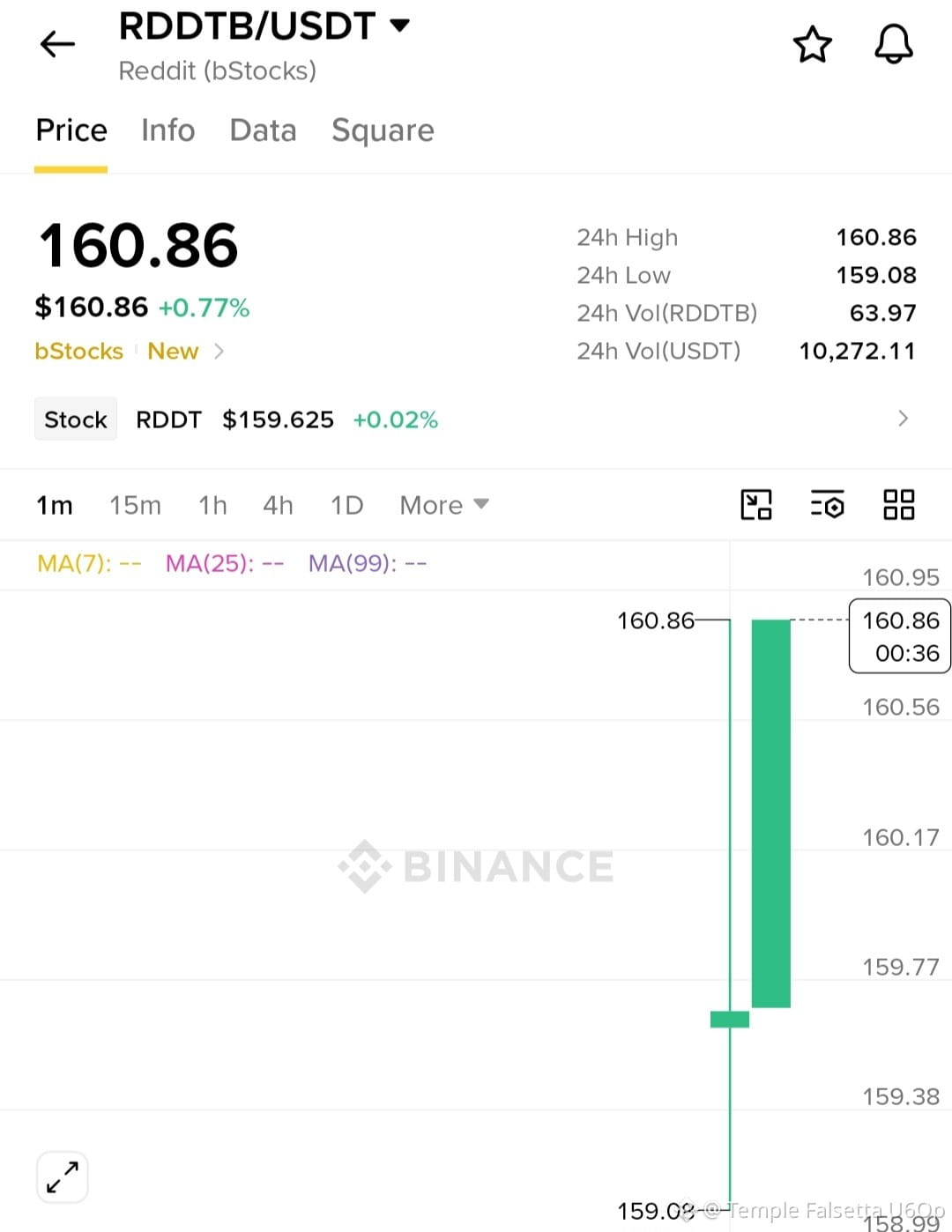Screen dimensions: 952x1232
Task: Open the grid layout icon
Action: (x=899, y=505)
